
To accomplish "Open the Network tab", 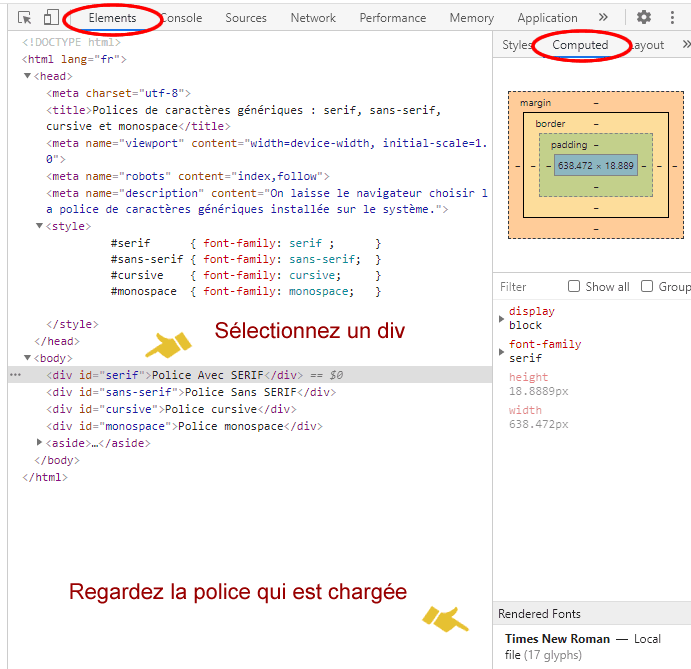I will point(313,18).
